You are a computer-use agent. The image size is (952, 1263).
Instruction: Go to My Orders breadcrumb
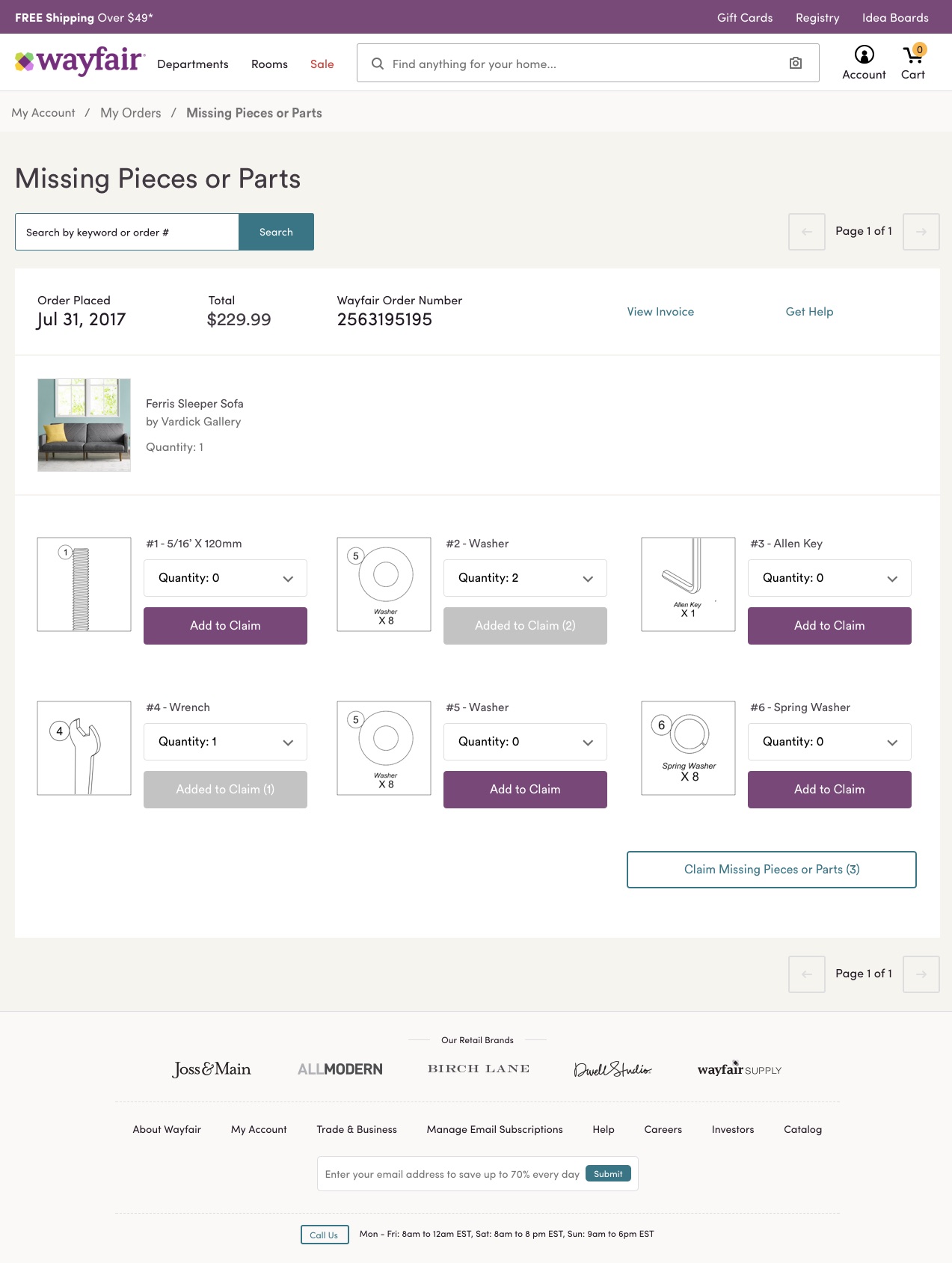pyautogui.click(x=131, y=113)
